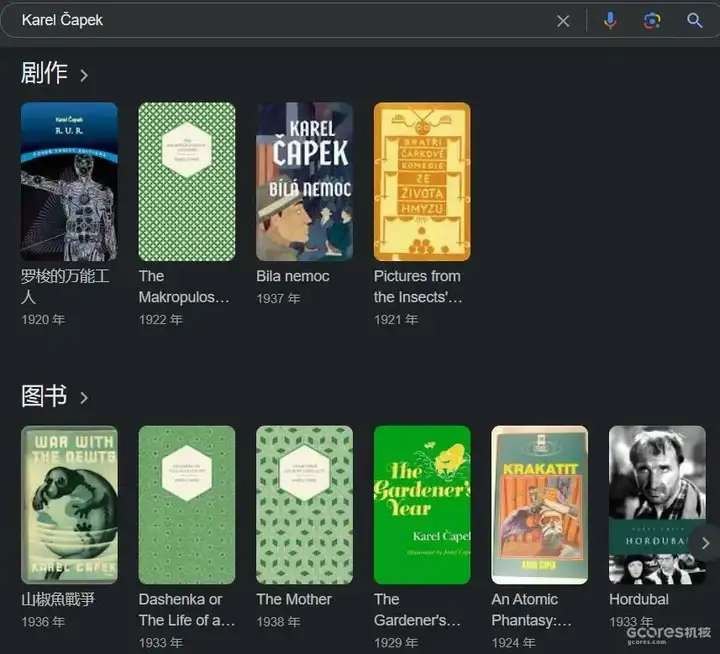720x654 pixels.
Task: Click the year 1936 年
Action: (x=43, y=622)
